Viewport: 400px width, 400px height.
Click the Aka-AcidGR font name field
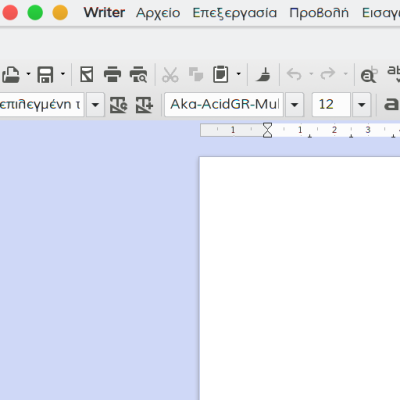point(224,105)
